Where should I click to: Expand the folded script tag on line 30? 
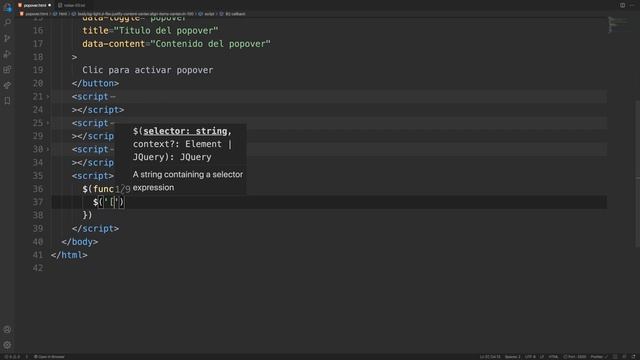pyautogui.click(x=48, y=149)
